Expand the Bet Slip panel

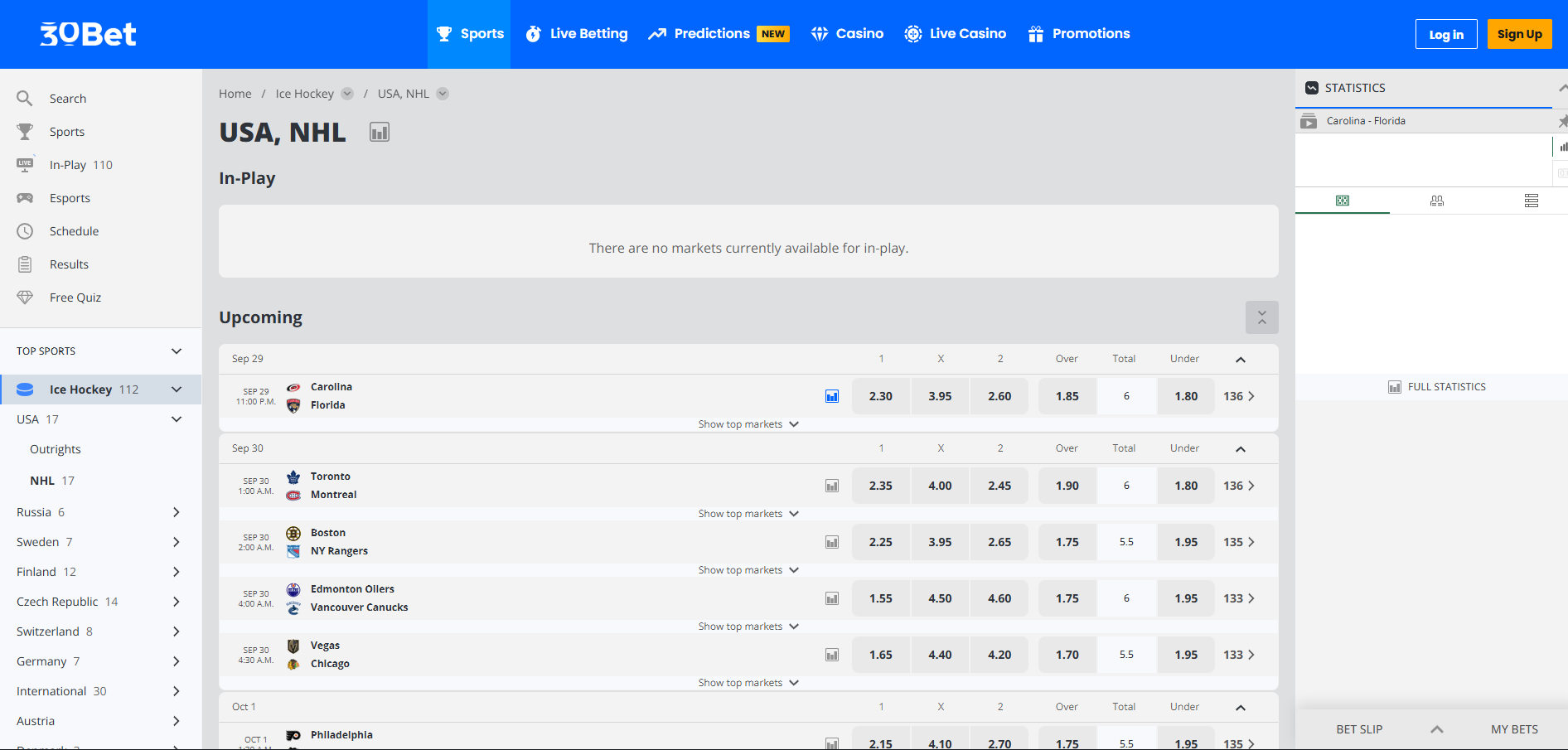1437,729
